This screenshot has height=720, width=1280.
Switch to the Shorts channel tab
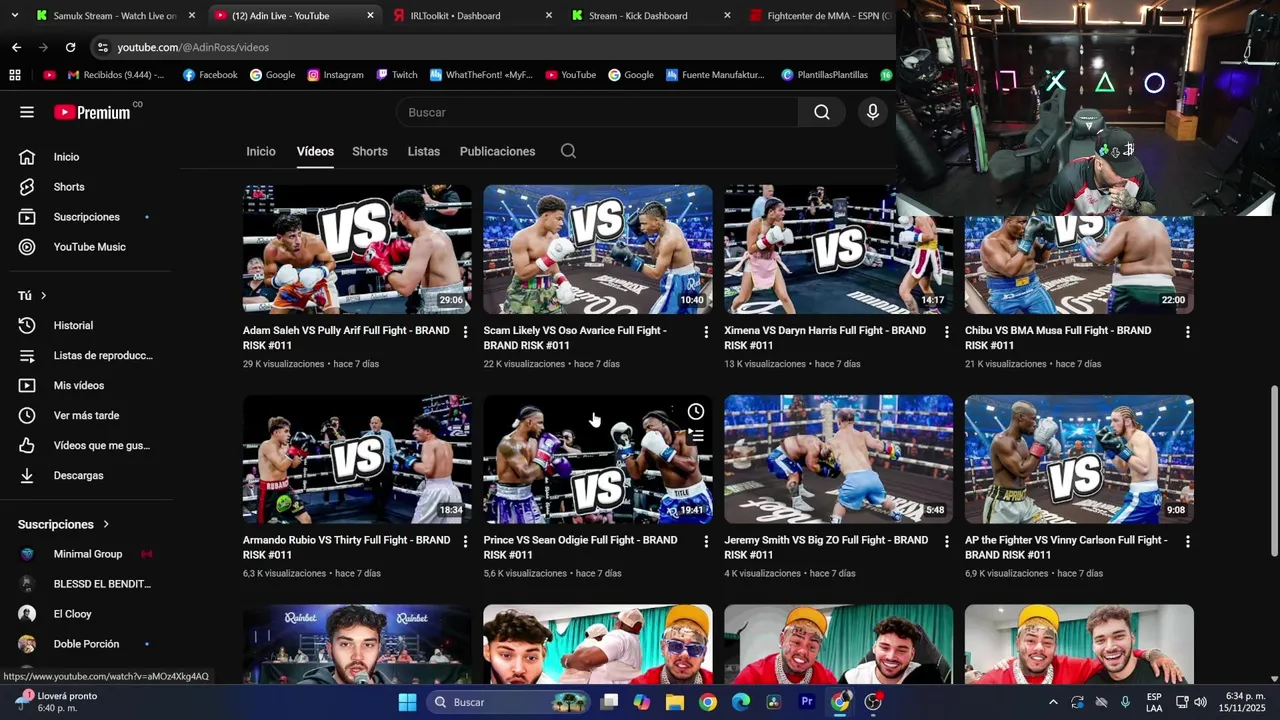(370, 151)
